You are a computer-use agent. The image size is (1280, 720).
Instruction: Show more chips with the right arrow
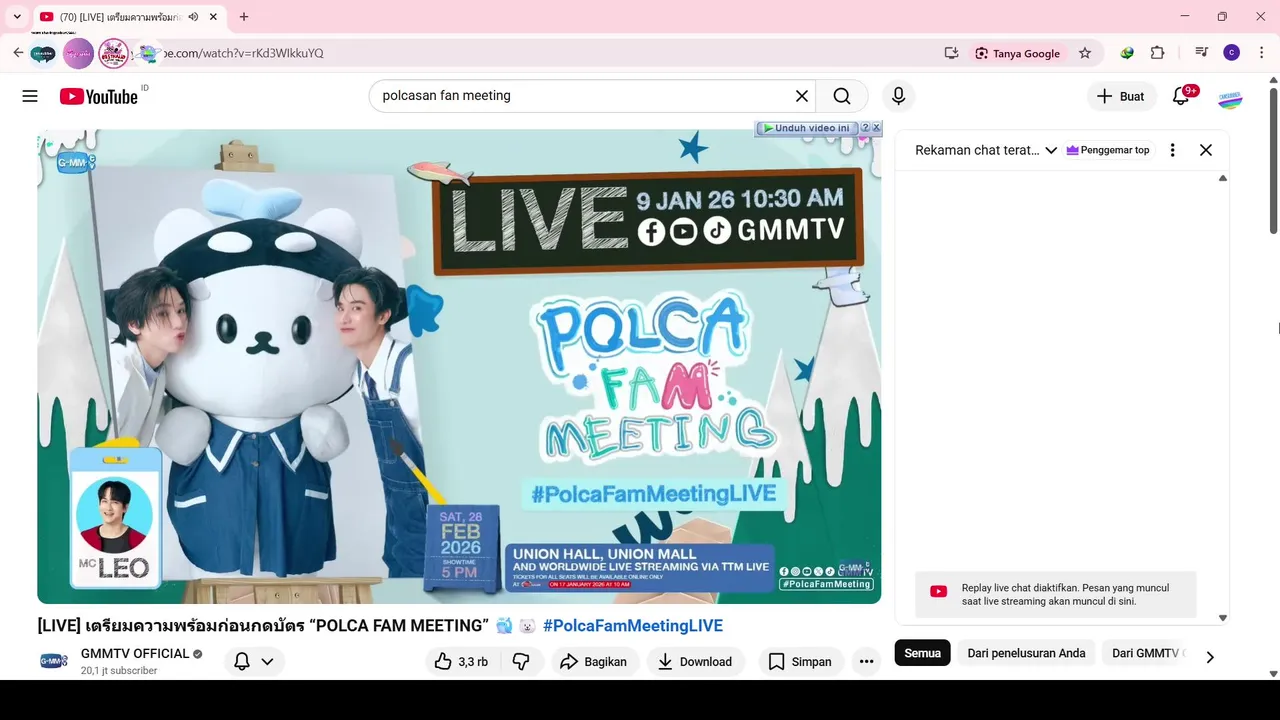tap(1210, 657)
